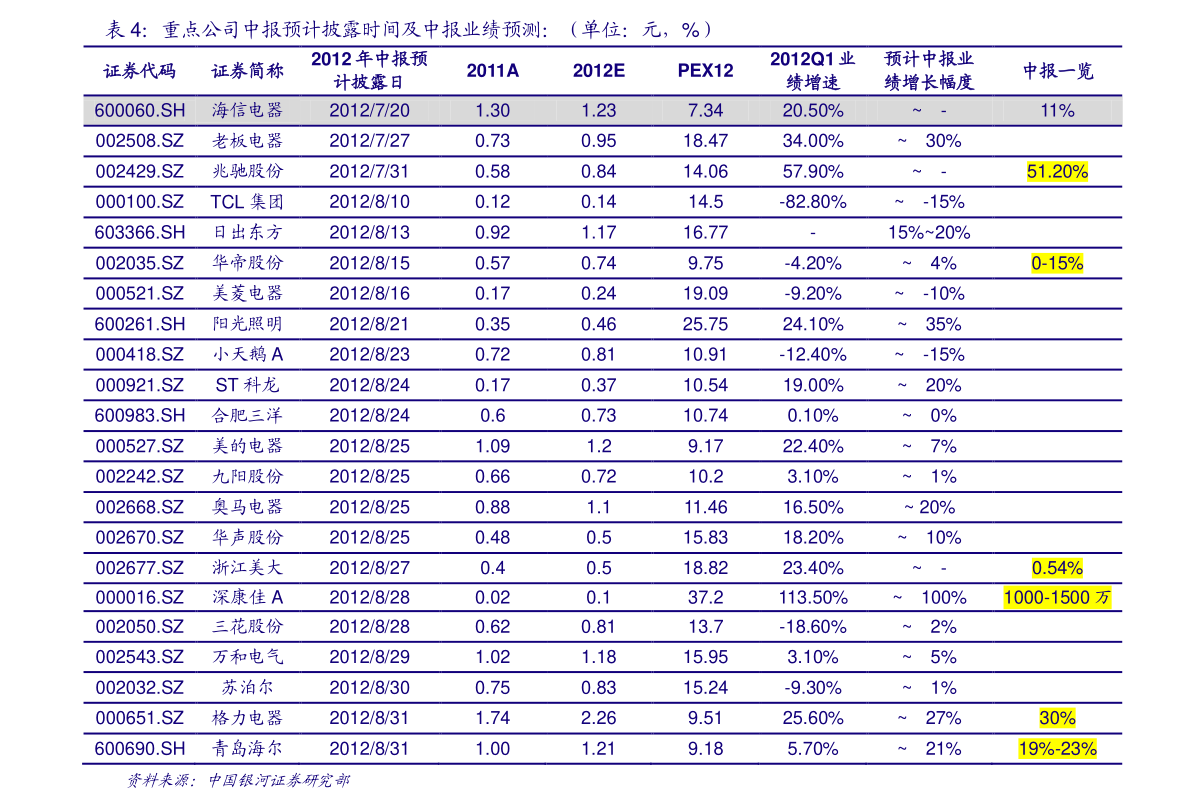Click the 证券代码 column header
Screen dimensions: 1191x808
[140, 72]
